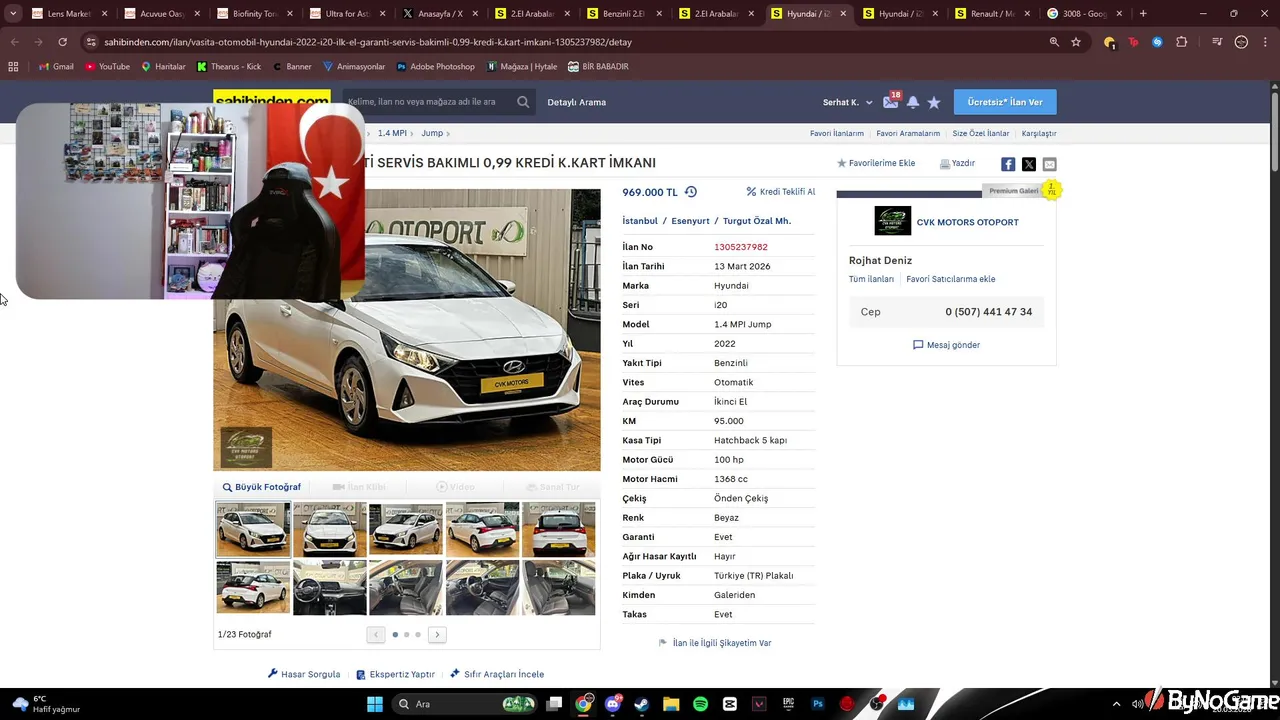Click the address bar URL field
Screen dimensions: 1280x720
560,42
